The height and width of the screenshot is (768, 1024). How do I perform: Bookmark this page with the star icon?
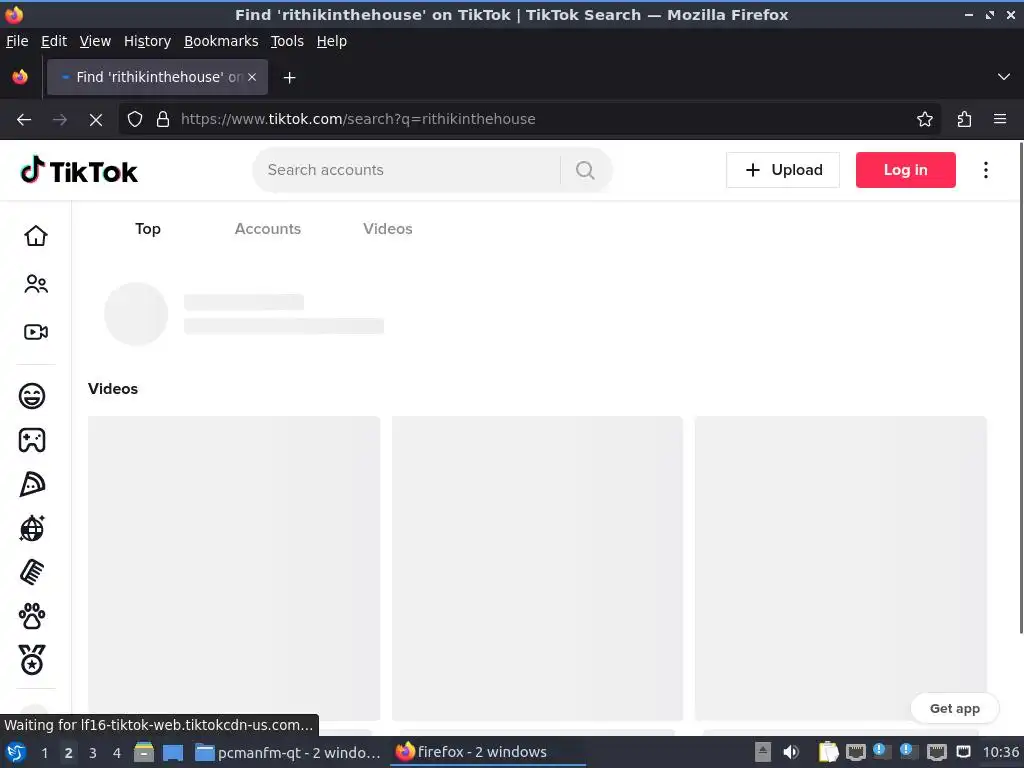(x=925, y=119)
